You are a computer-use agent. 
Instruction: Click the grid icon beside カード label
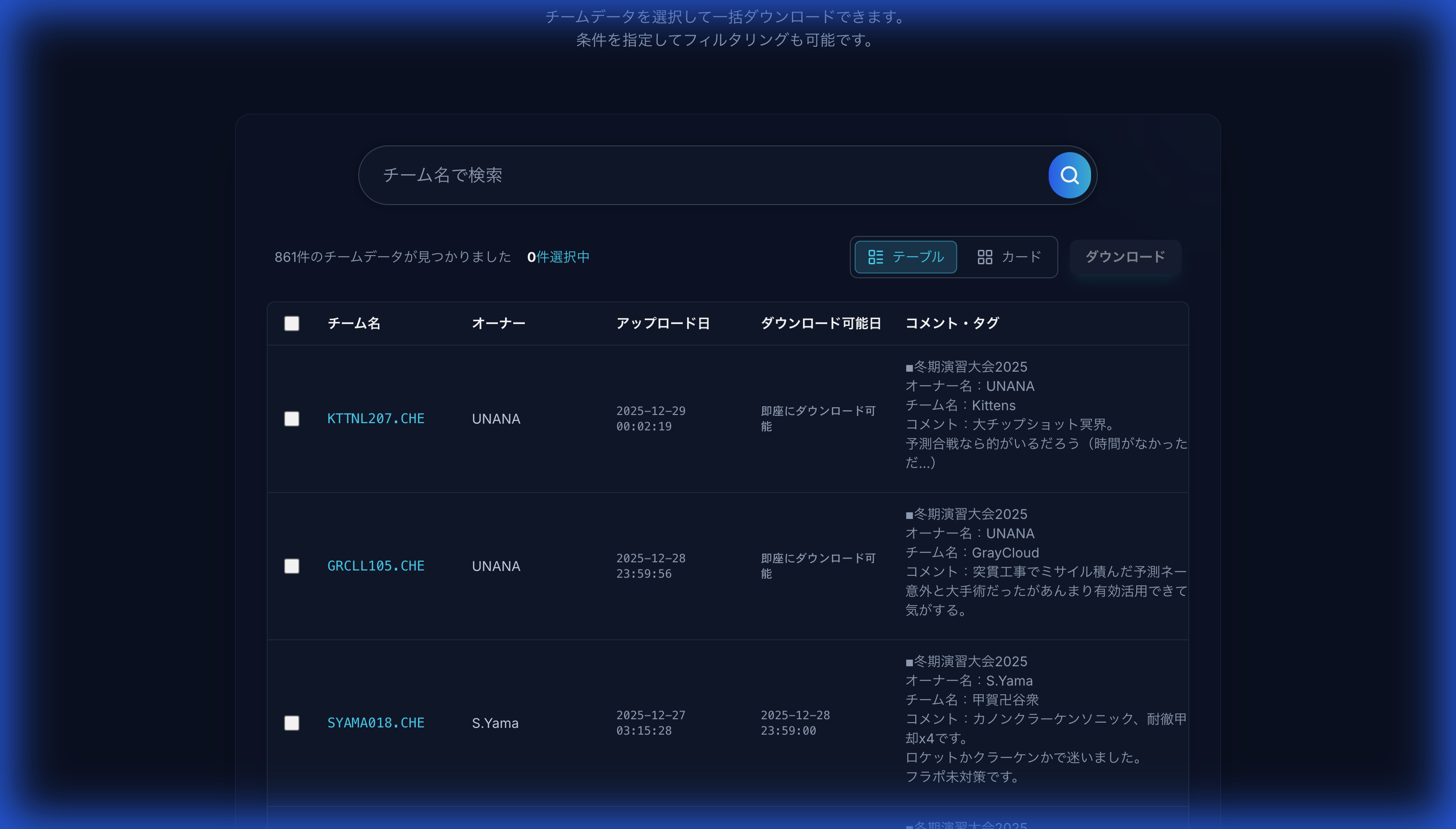(x=986, y=257)
